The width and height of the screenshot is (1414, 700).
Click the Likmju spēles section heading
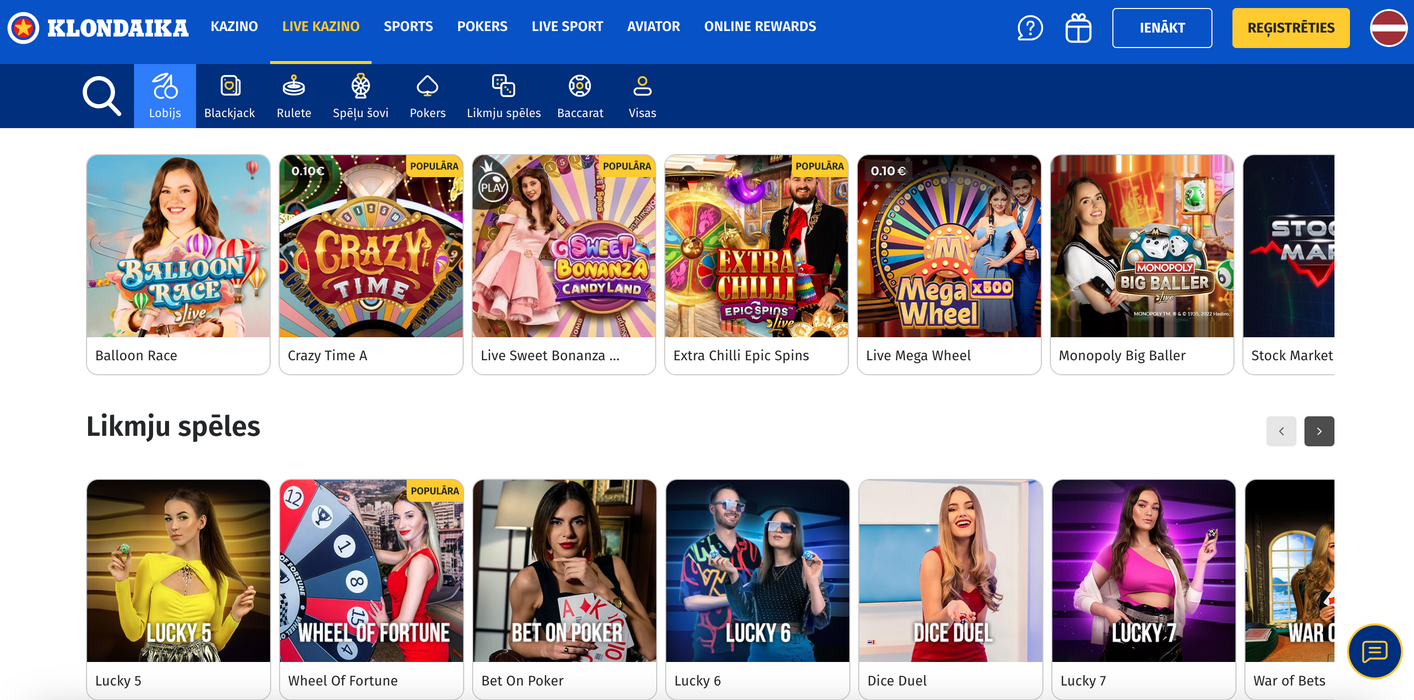173,427
